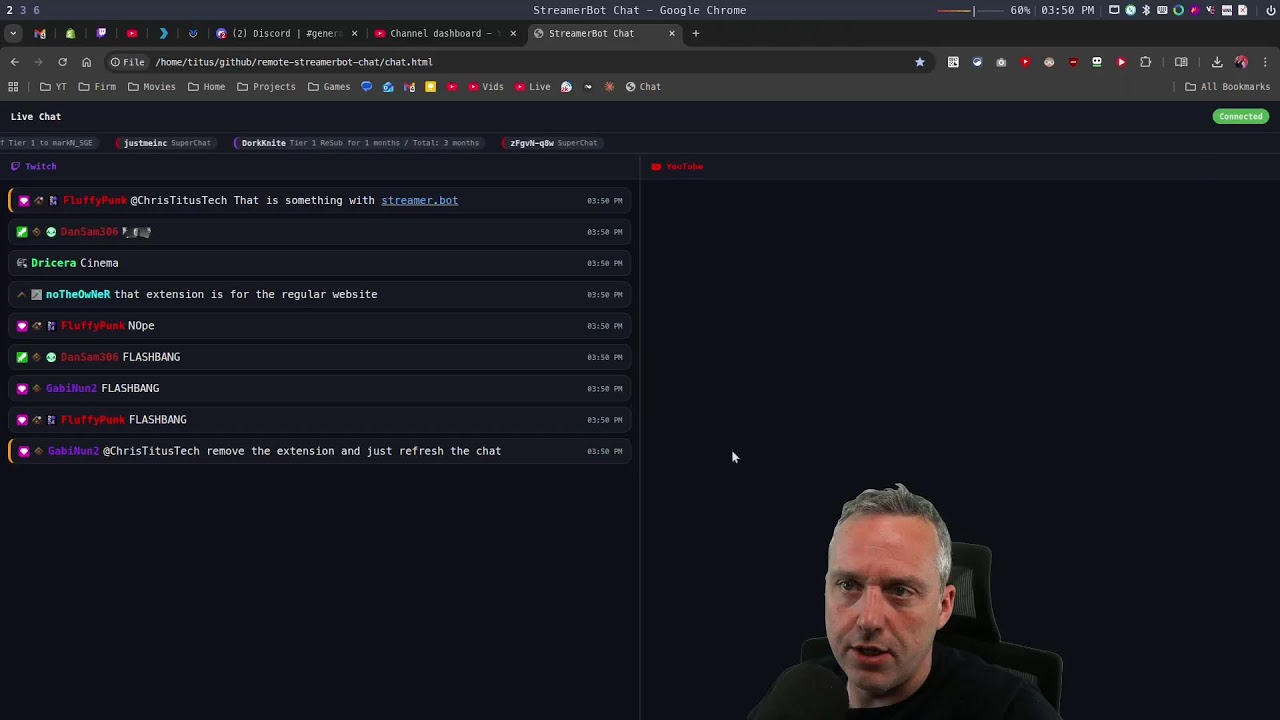
Task: Focus the address bar URL
Action: (294, 62)
